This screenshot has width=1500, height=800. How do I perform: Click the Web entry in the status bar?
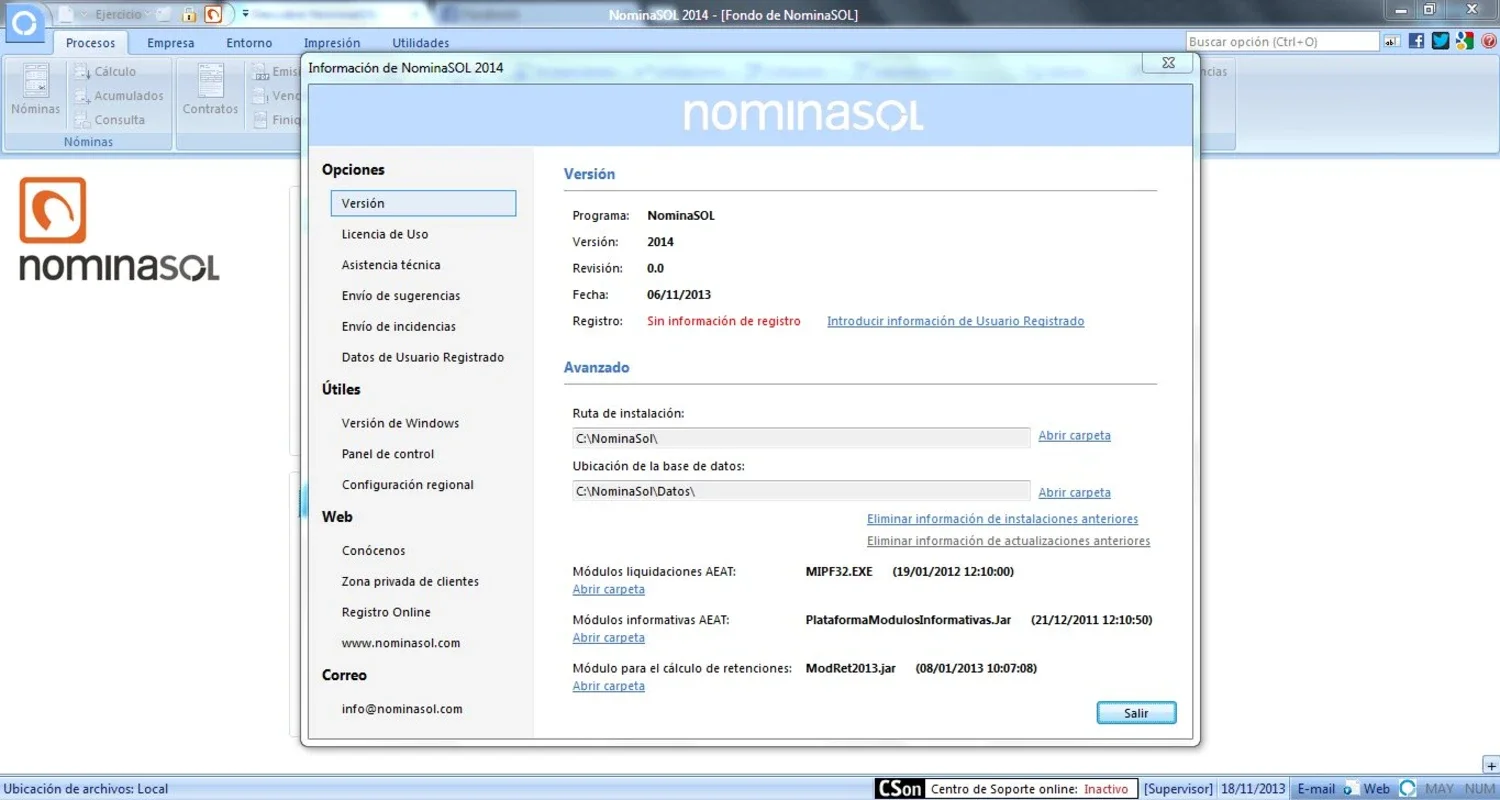click(1376, 789)
